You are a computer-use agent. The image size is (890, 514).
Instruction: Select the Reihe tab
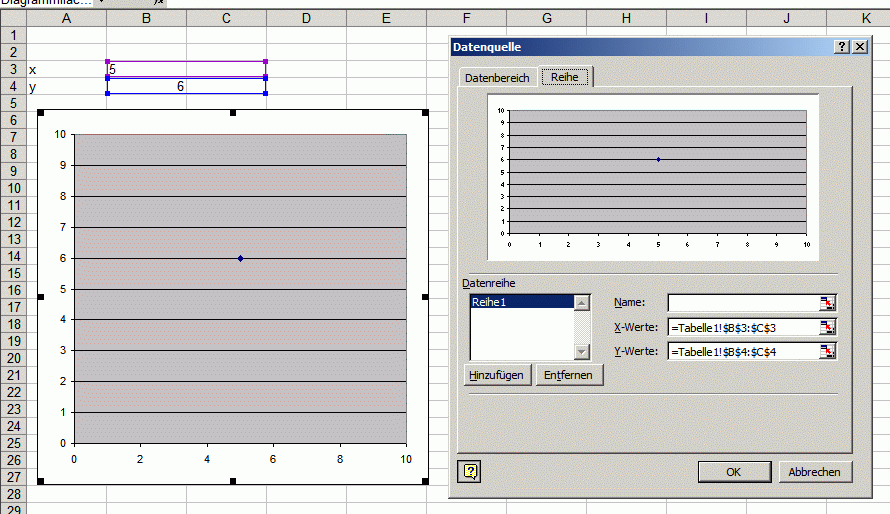[565, 77]
